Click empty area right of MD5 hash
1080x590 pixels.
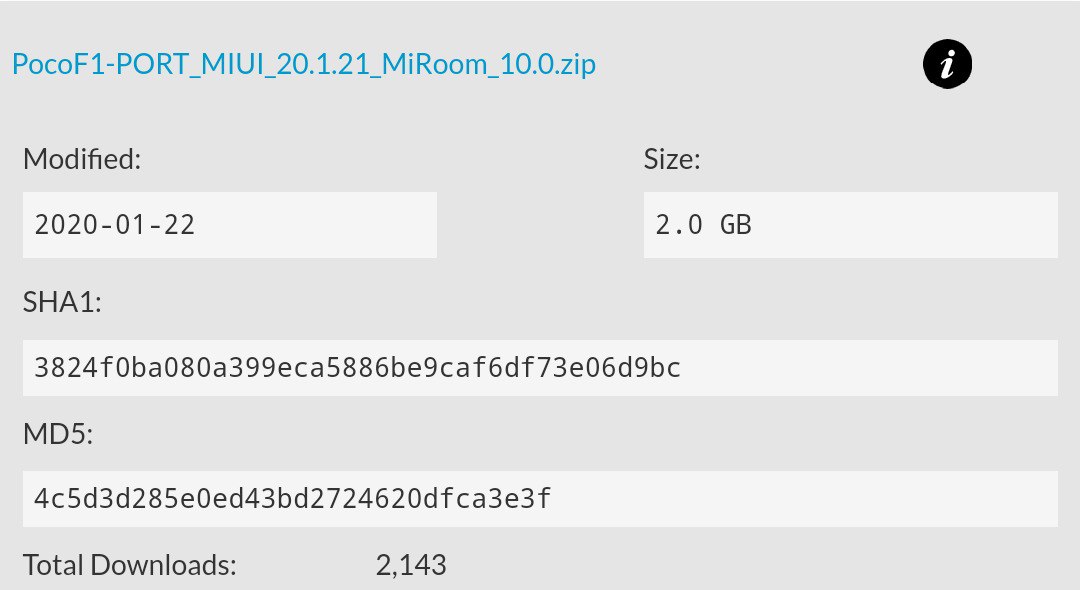tap(804, 499)
